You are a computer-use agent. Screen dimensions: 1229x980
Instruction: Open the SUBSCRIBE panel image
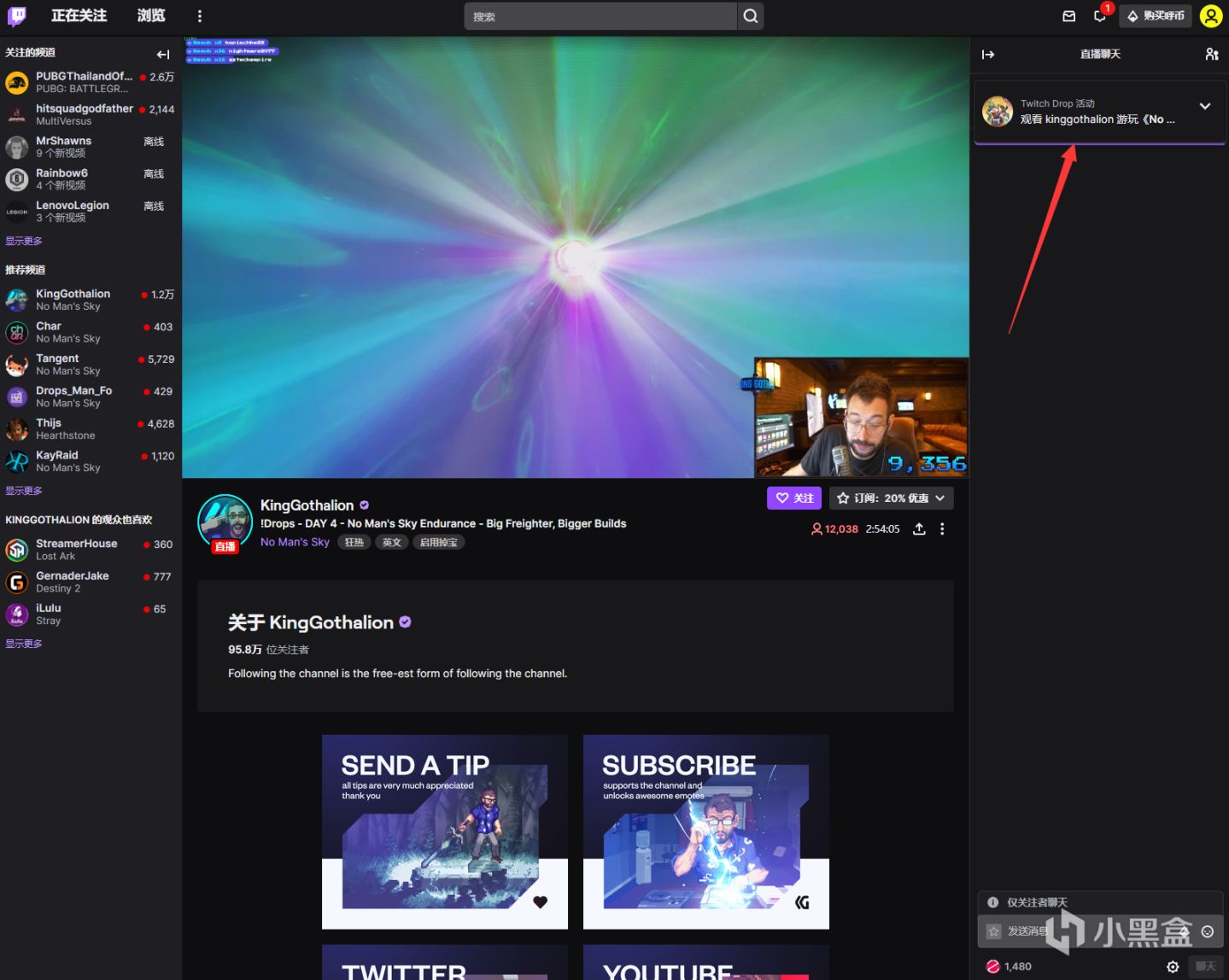click(706, 831)
